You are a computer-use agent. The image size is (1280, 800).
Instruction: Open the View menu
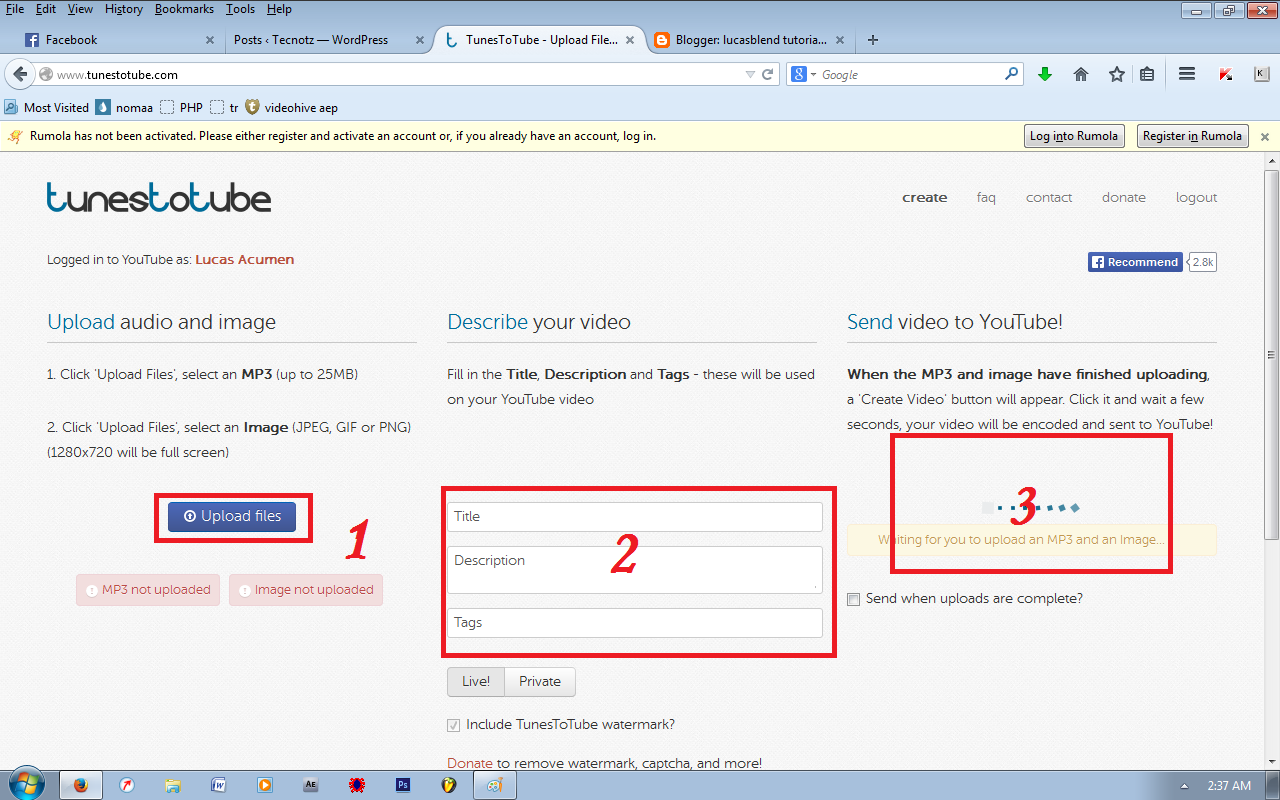[x=80, y=9]
